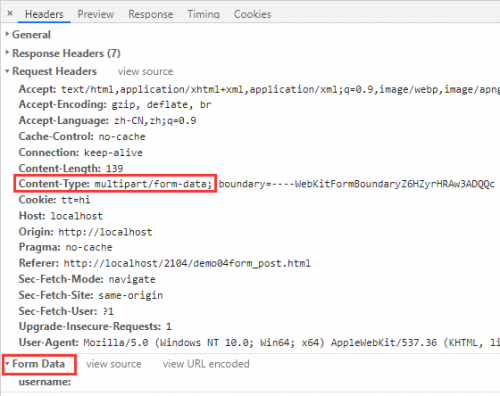This screenshot has height=396, width=500.
Task: Click view source next to Form Data
Action: coord(114,364)
